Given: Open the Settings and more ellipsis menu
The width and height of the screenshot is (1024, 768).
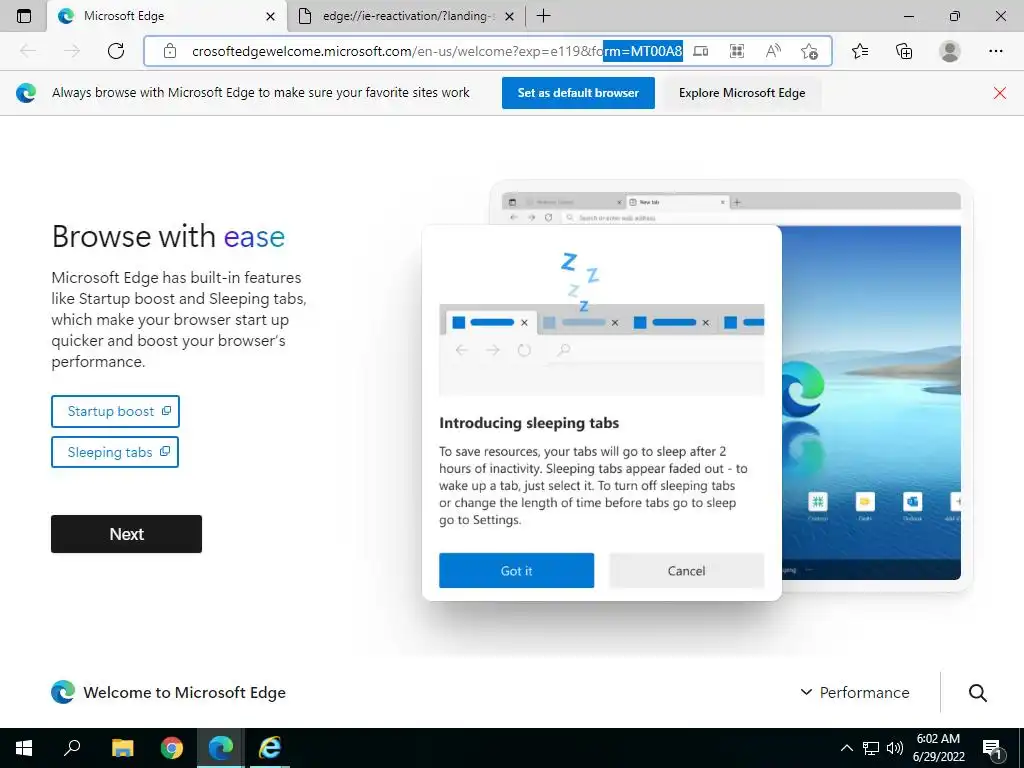Looking at the screenshot, I should (x=995, y=51).
